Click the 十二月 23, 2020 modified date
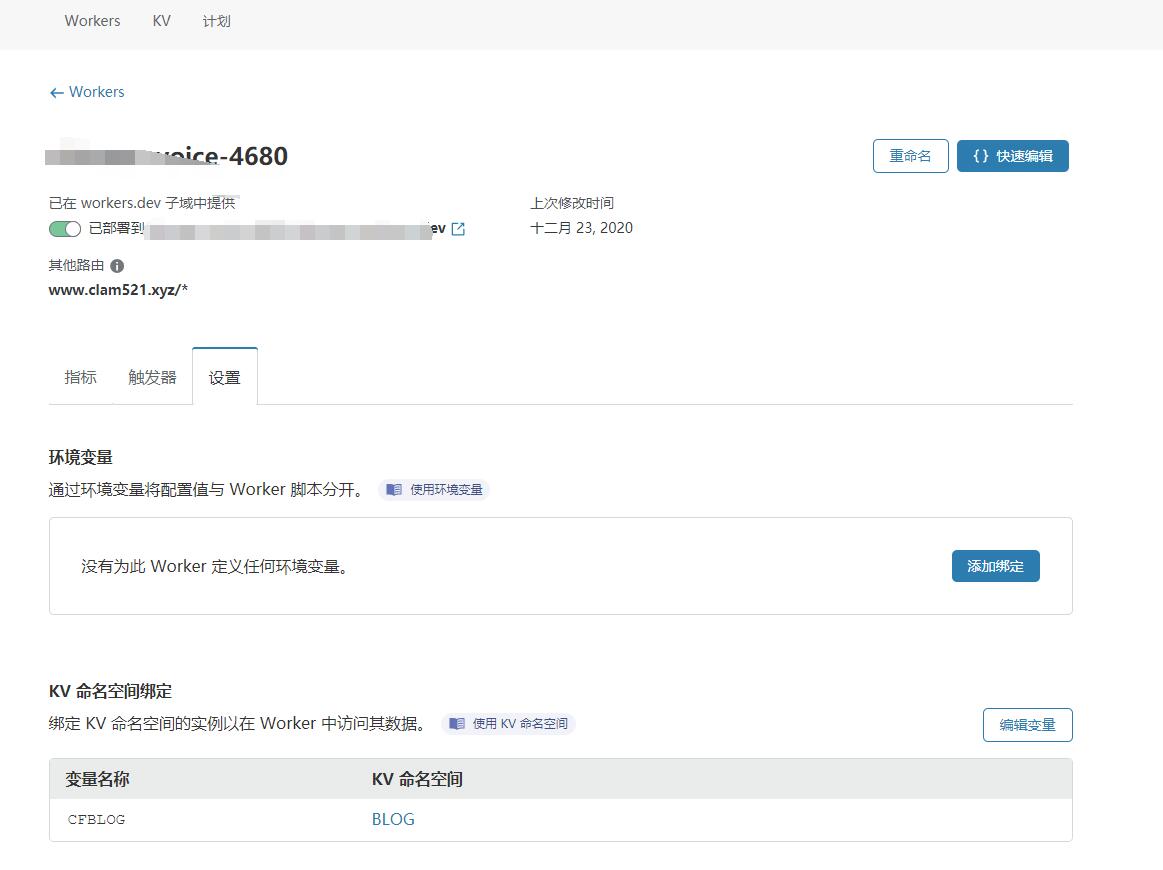The width and height of the screenshot is (1163, 870). (582, 228)
